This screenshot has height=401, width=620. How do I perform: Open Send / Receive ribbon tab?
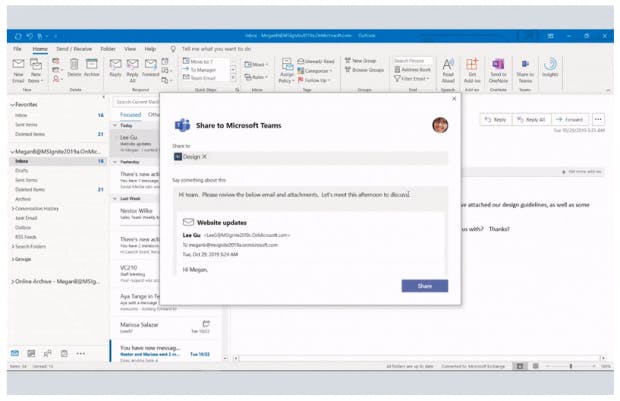tap(74, 49)
